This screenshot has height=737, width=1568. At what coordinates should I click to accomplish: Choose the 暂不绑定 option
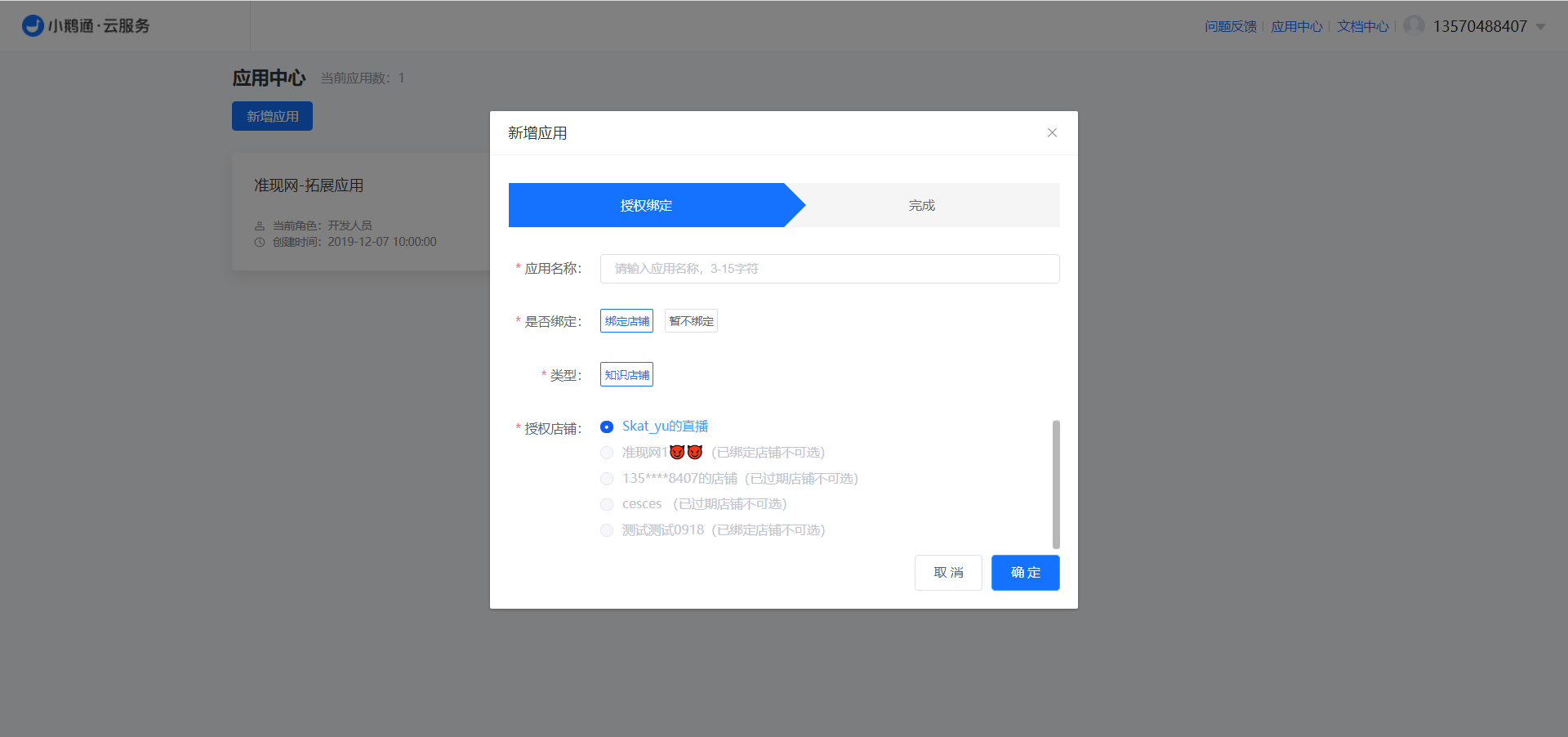pos(691,321)
